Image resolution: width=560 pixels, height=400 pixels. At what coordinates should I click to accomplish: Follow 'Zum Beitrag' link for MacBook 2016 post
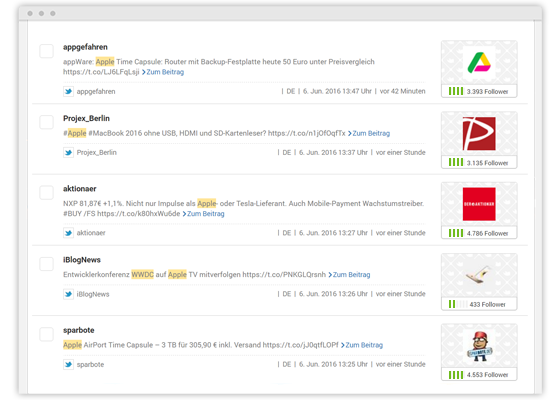(x=369, y=134)
